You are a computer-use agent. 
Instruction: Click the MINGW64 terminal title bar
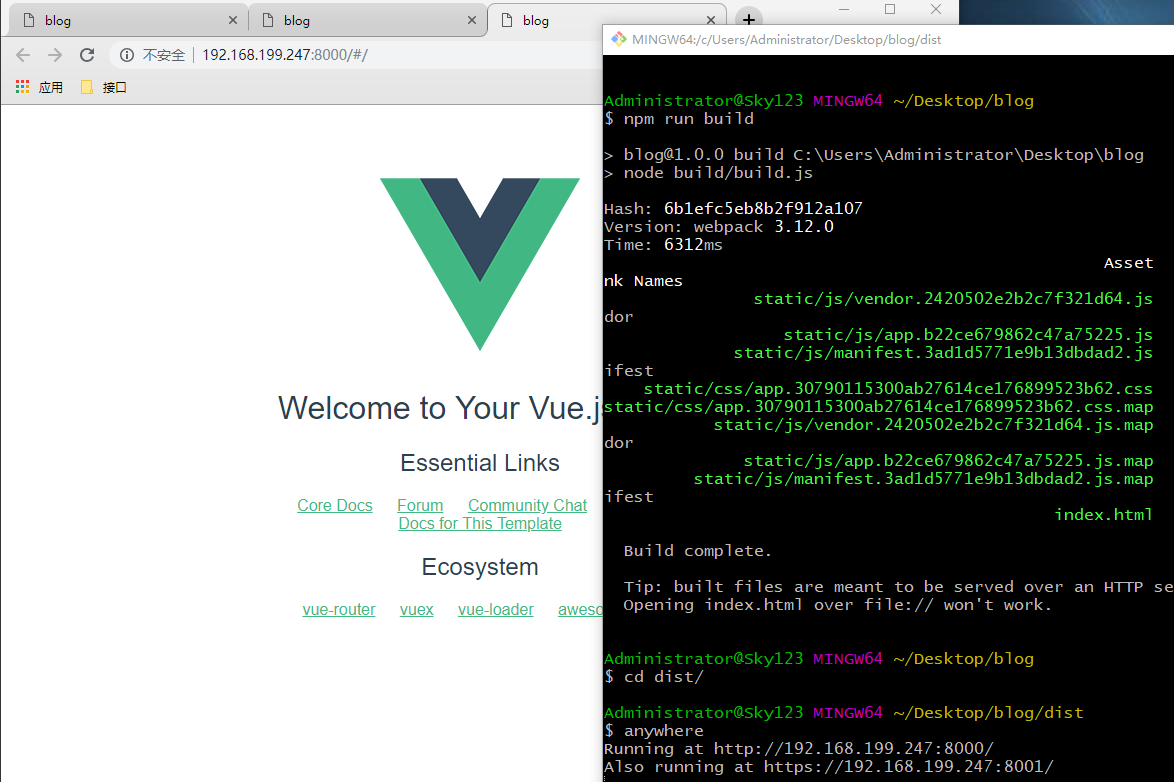click(888, 40)
